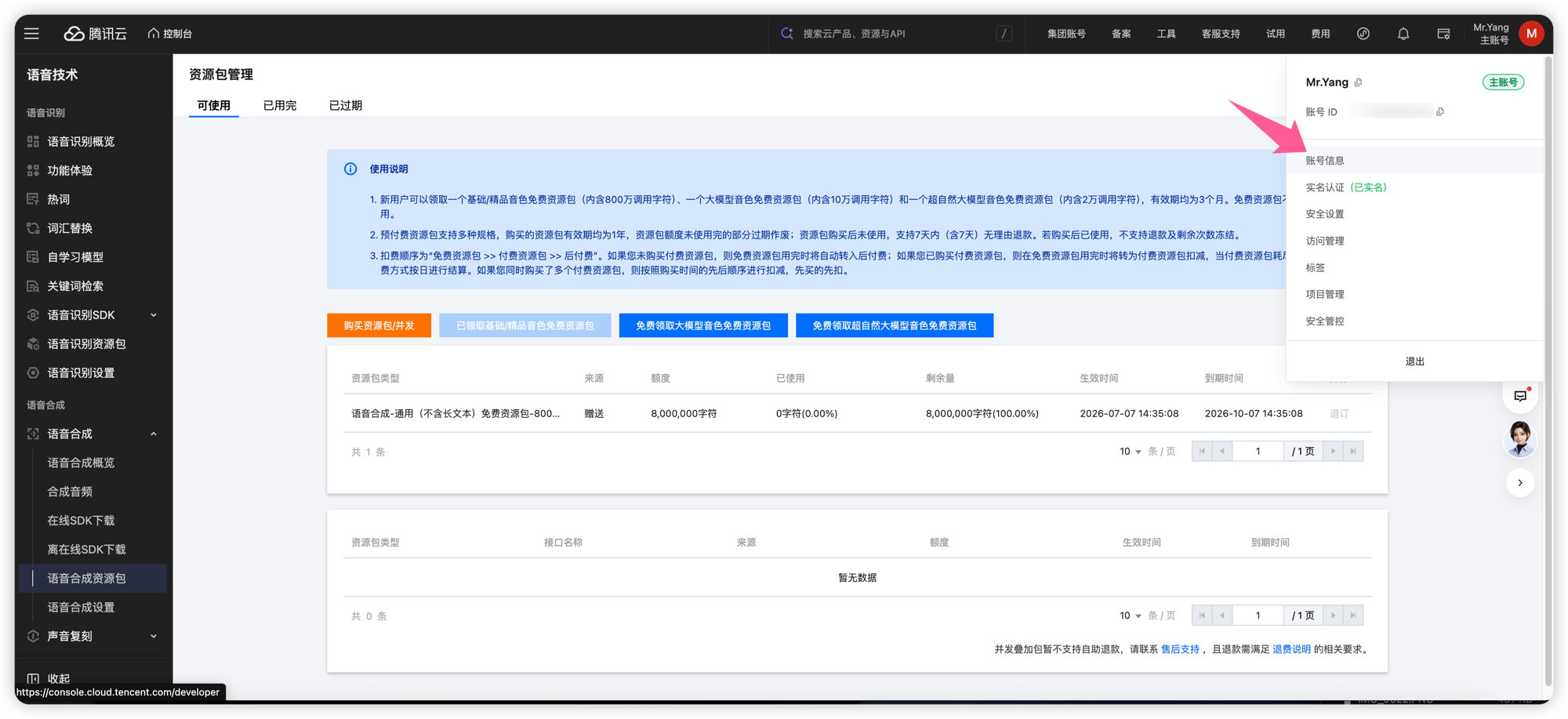This screenshot has height=719, width=1568.
Task: Open notifications bell icon
Action: click(1403, 34)
